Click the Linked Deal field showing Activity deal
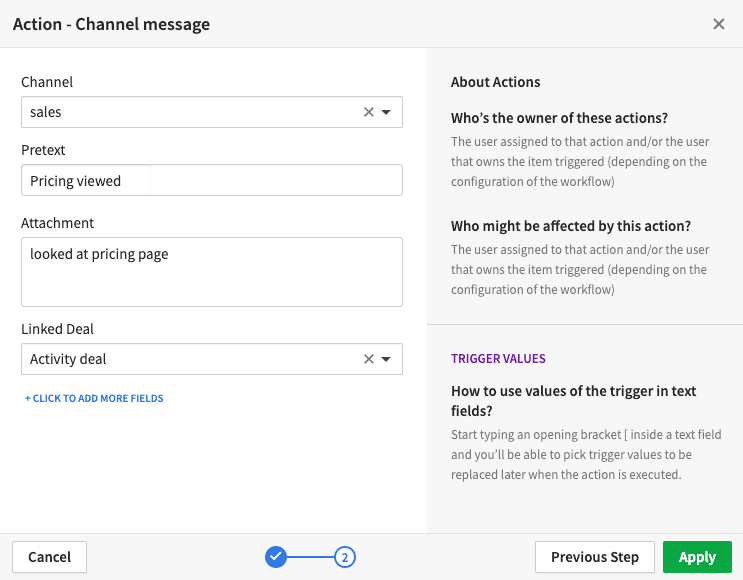Image resolution: width=743 pixels, height=580 pixels. (x=212, y=359)
